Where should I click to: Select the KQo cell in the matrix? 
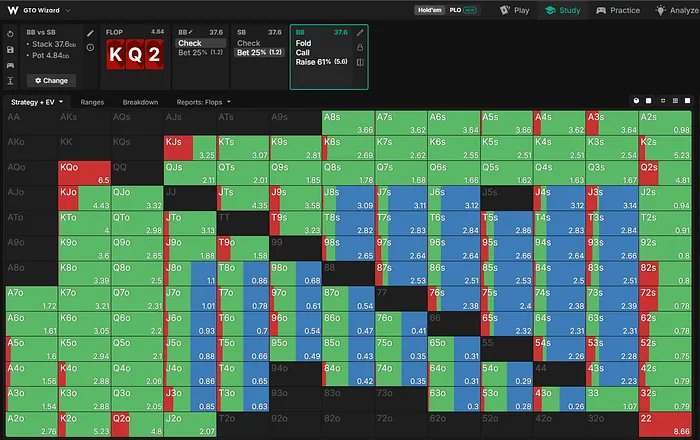pyautogui.click(x=84, y=173)
